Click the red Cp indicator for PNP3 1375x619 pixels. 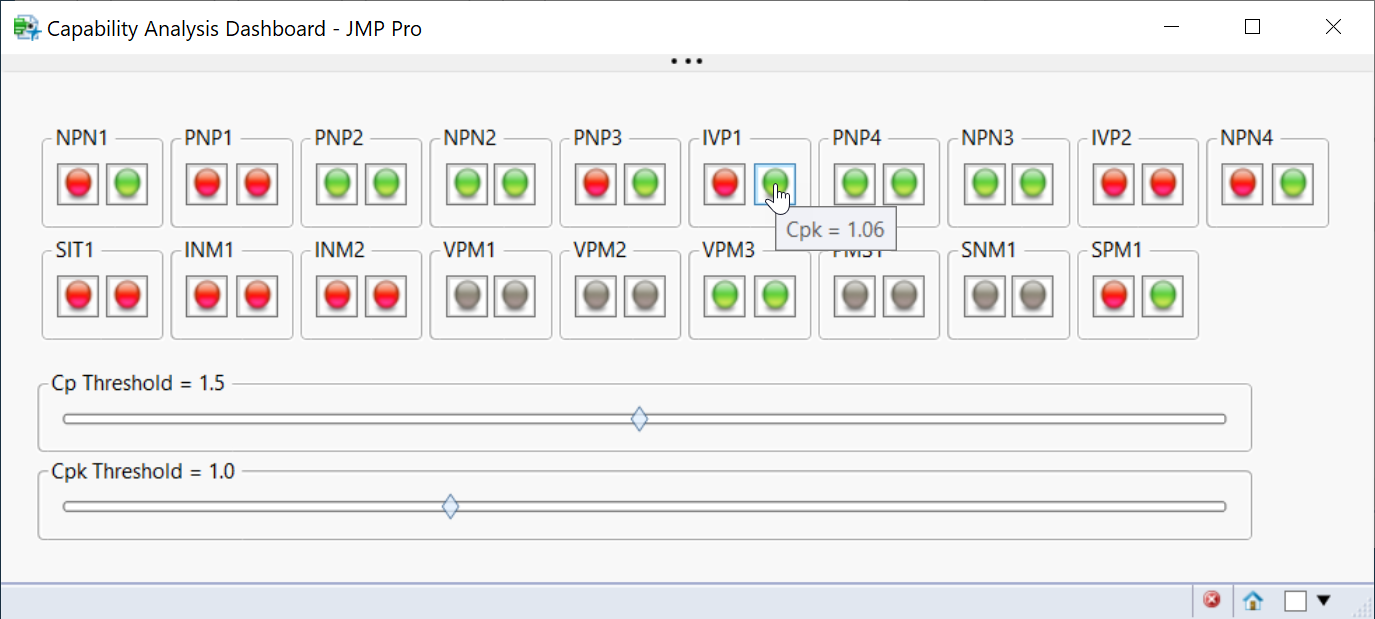[x=595, y=183]
